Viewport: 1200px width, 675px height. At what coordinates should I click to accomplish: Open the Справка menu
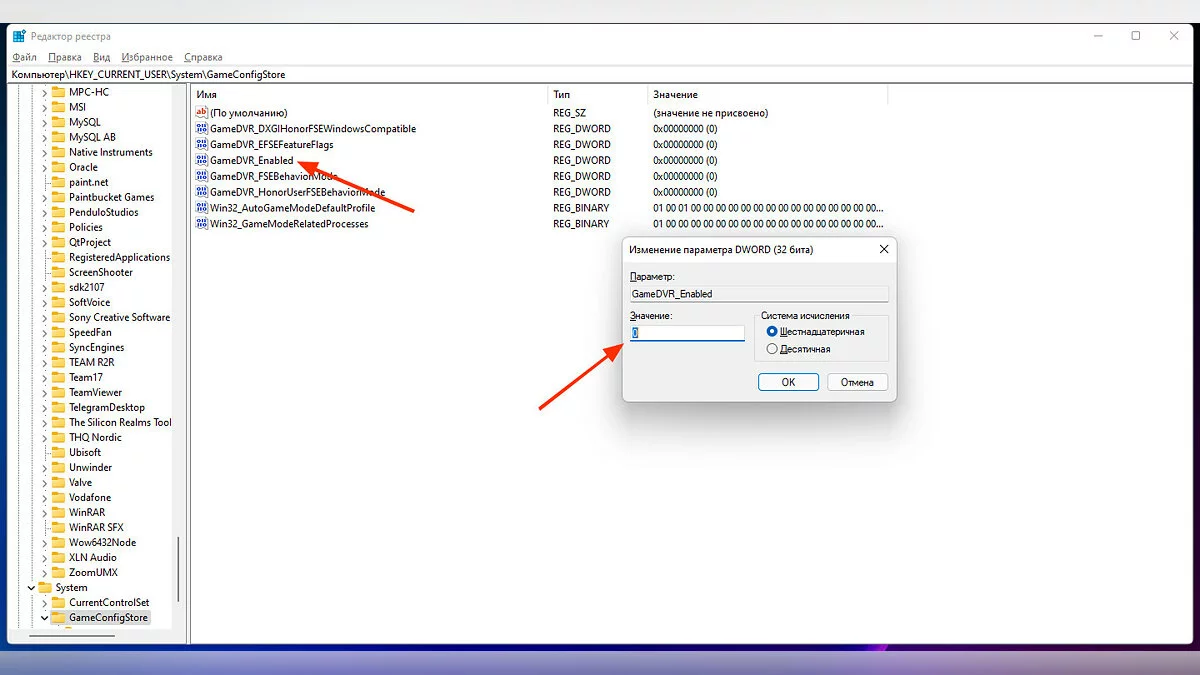pos(203,57)
